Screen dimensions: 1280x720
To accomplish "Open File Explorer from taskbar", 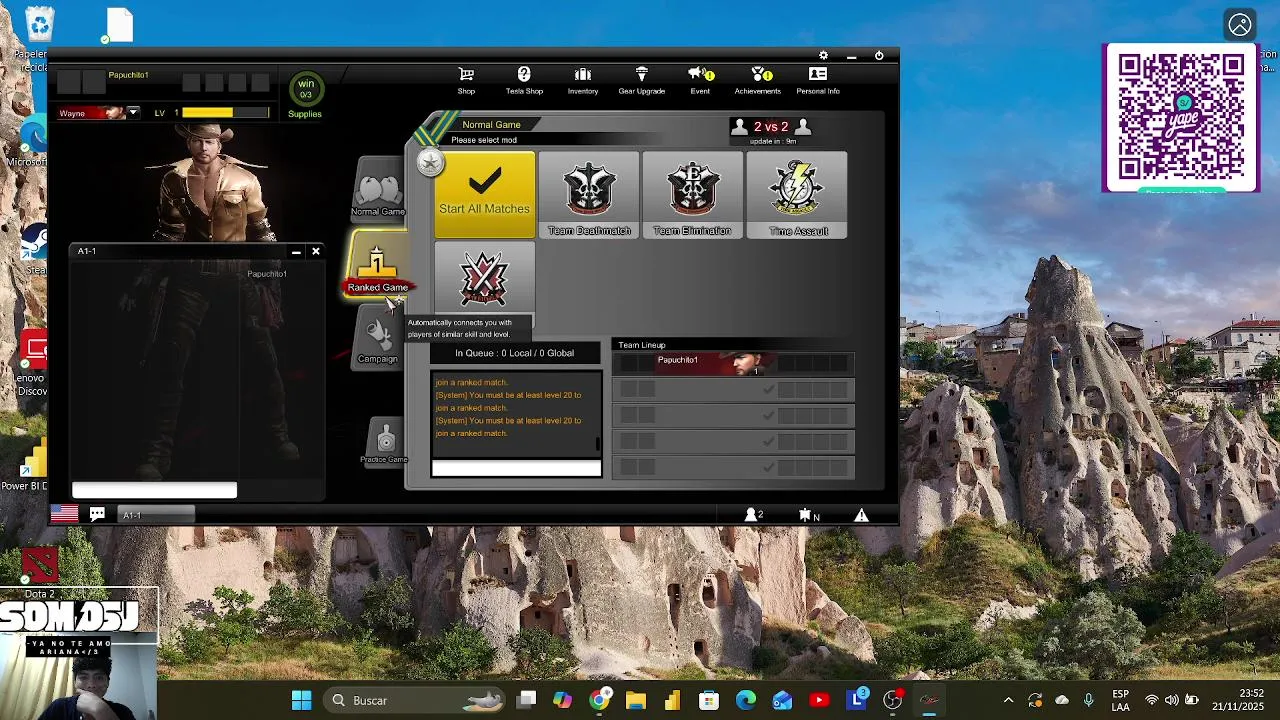I will [635, 700].
